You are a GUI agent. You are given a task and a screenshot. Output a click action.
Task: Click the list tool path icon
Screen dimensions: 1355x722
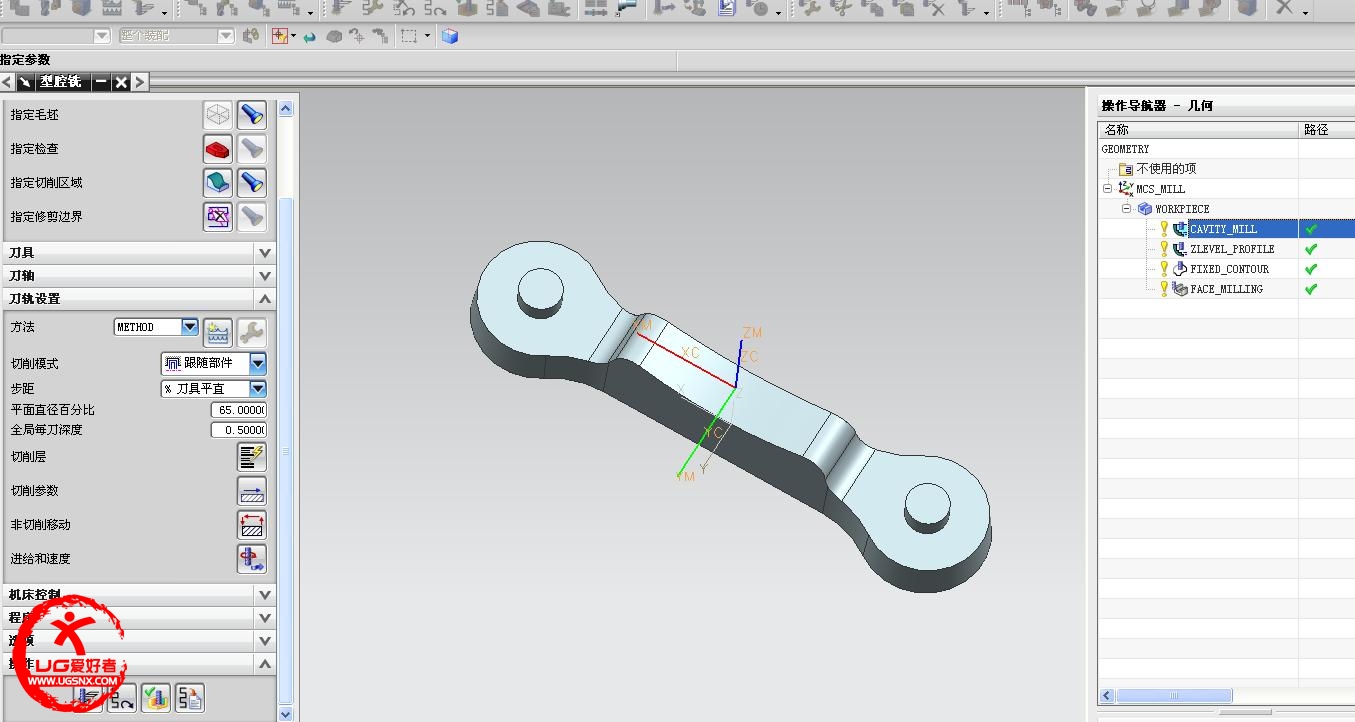[190, 698]
